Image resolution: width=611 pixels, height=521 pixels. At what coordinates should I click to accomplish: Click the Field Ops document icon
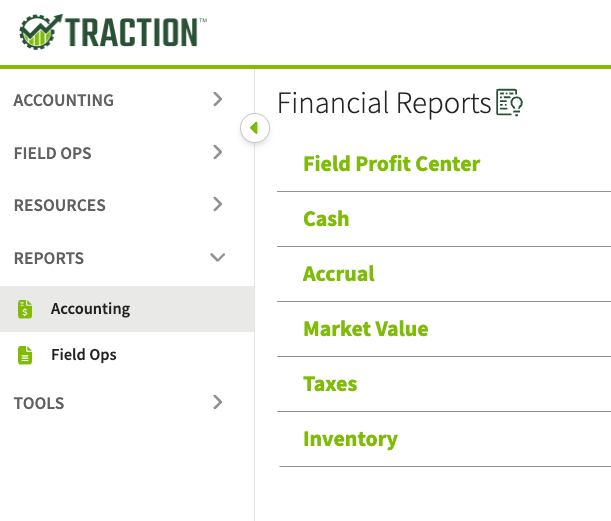coord(25,355)
